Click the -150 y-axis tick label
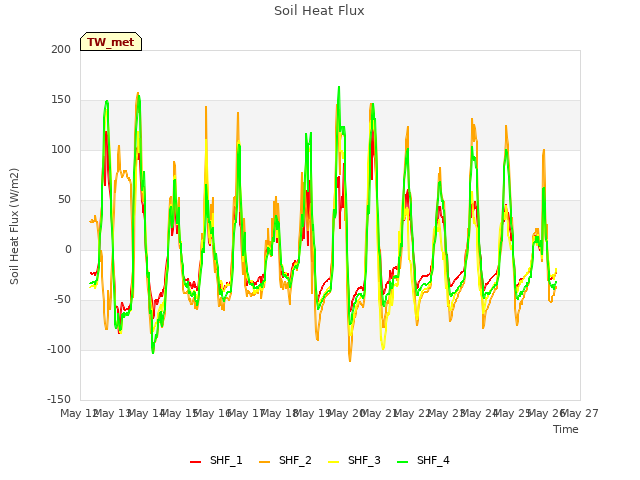640x480 pixels. (59, 399)
